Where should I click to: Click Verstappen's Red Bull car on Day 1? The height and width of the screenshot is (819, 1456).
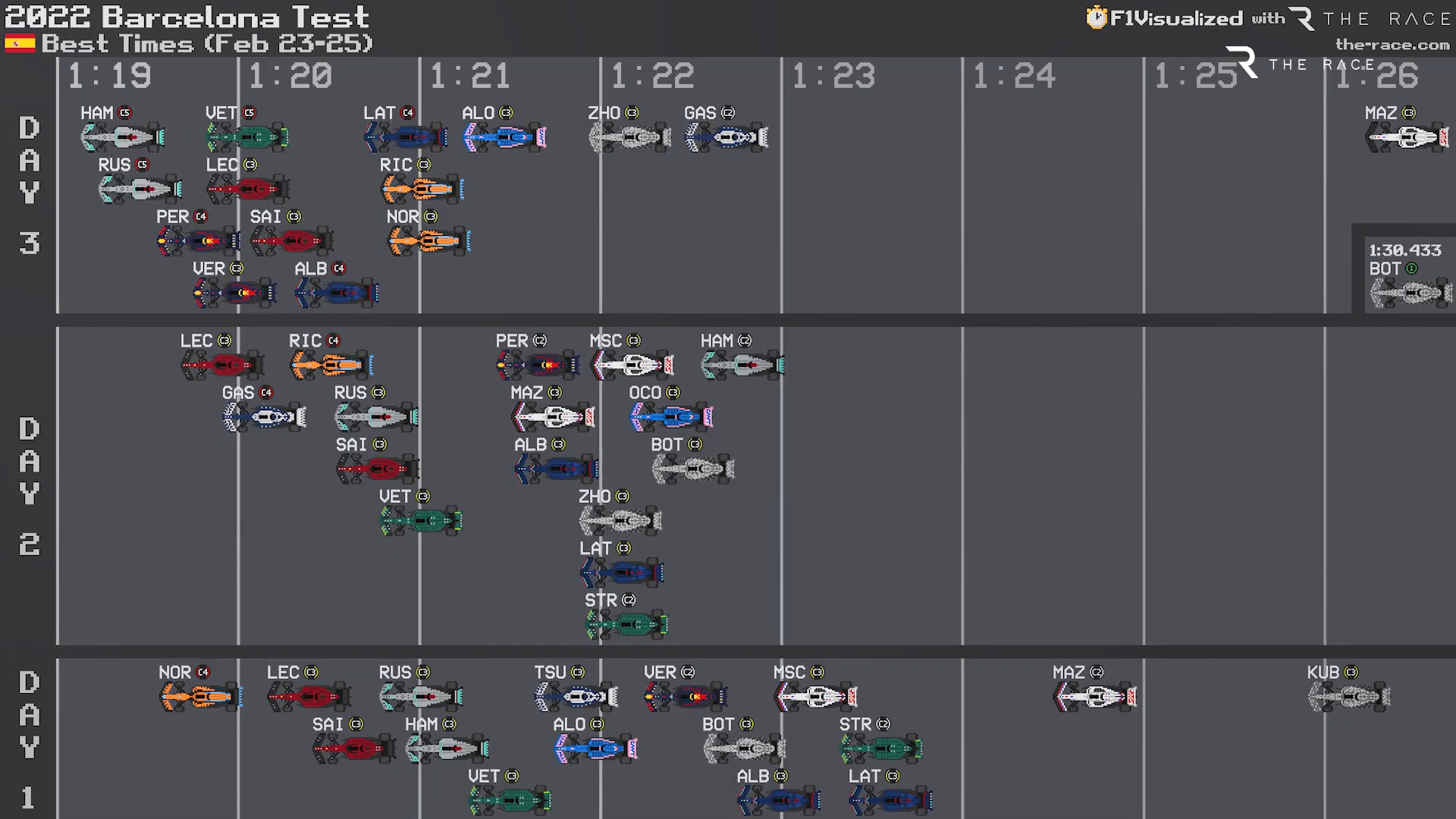(x=686, y=697)
